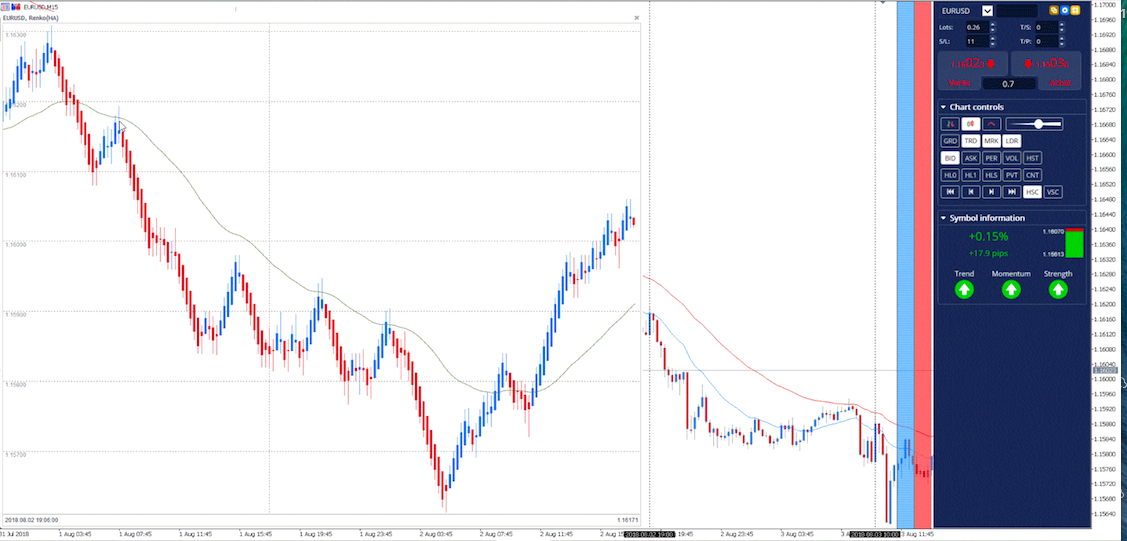Click the red down arrow on Achat
The image size is (1127, 541).
tap(1028, 63)
